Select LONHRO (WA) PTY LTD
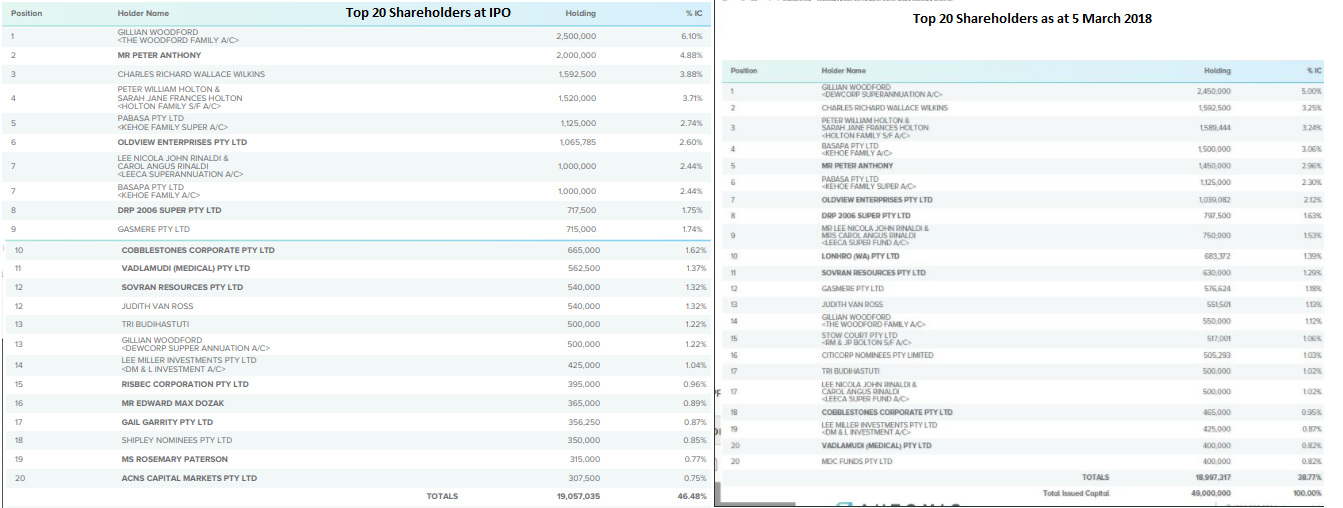 pos(860,256)
